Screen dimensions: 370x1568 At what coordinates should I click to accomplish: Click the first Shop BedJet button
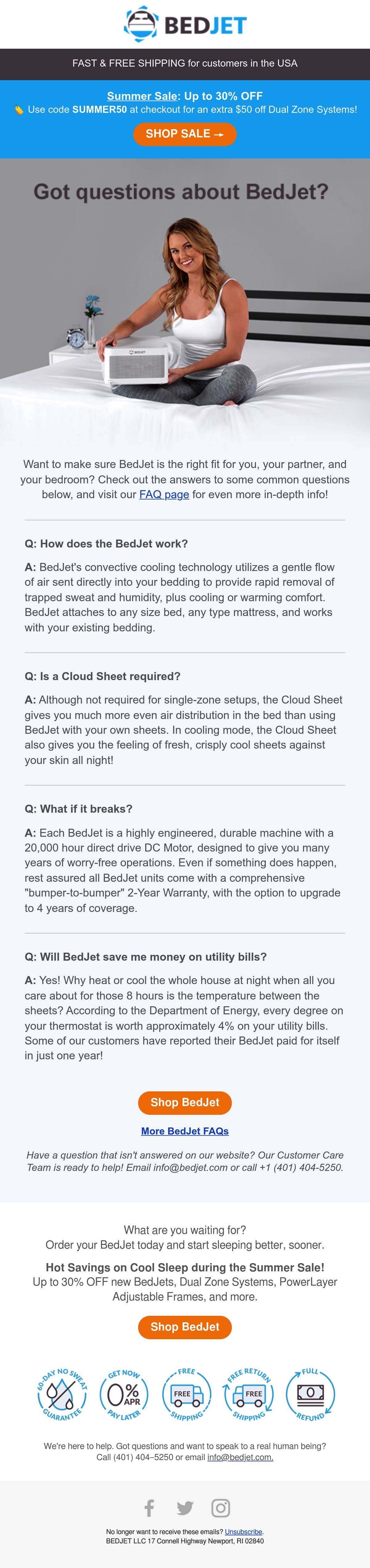coord(185,1102)
